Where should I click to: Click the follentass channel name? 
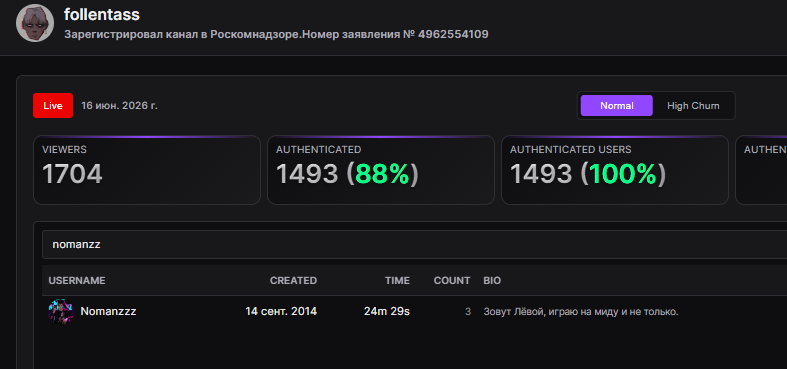(102, 15)
